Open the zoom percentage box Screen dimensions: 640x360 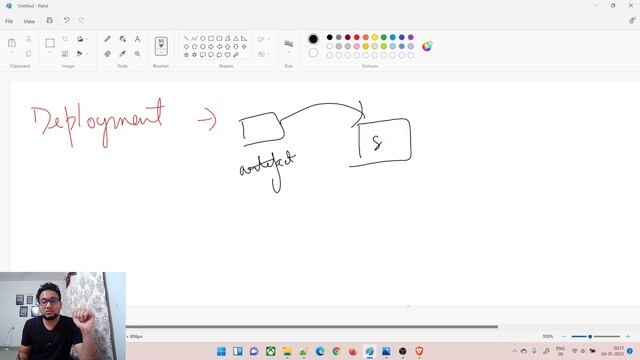tap(548, 336)
